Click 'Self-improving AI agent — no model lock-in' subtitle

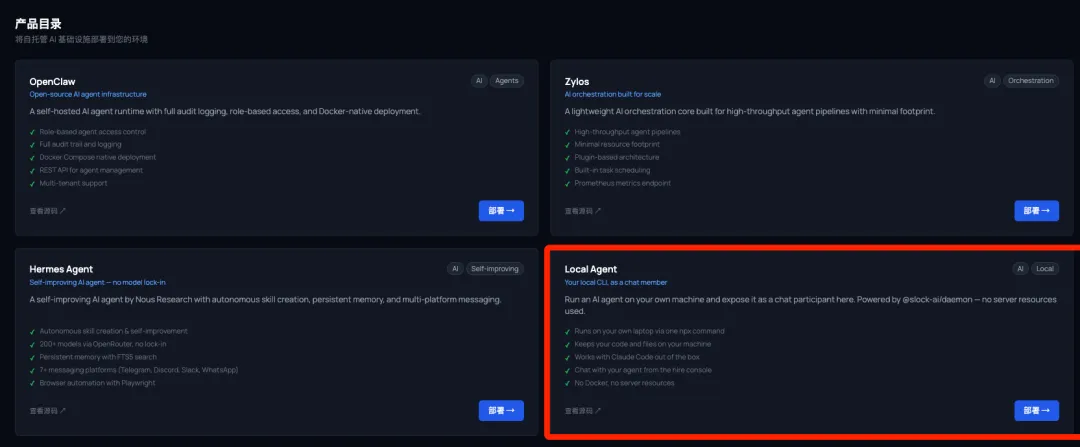98,282
